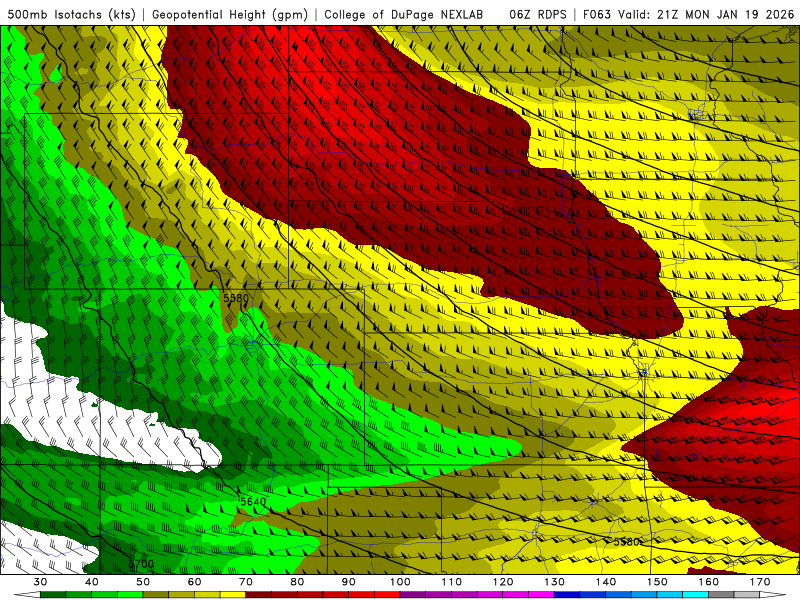
Task: Click the "College of DuPage NEXLAB" header label
Action: [x=404, y=14]
